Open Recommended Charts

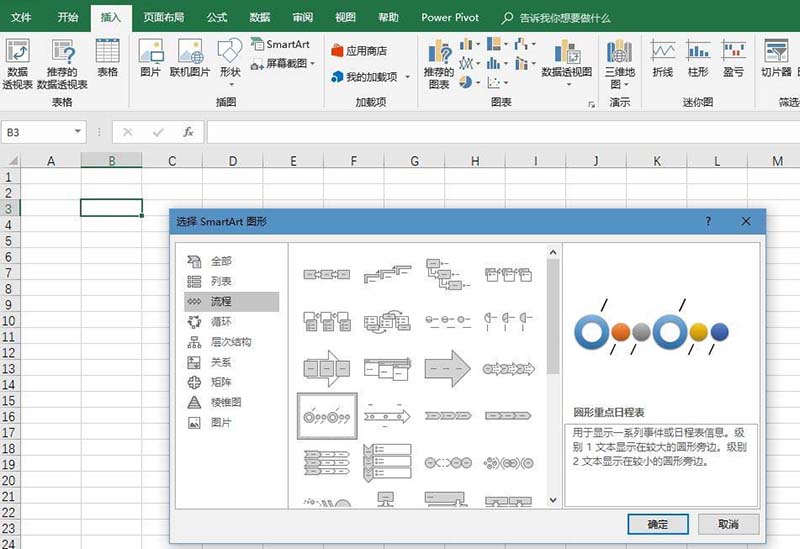[439, 63]
